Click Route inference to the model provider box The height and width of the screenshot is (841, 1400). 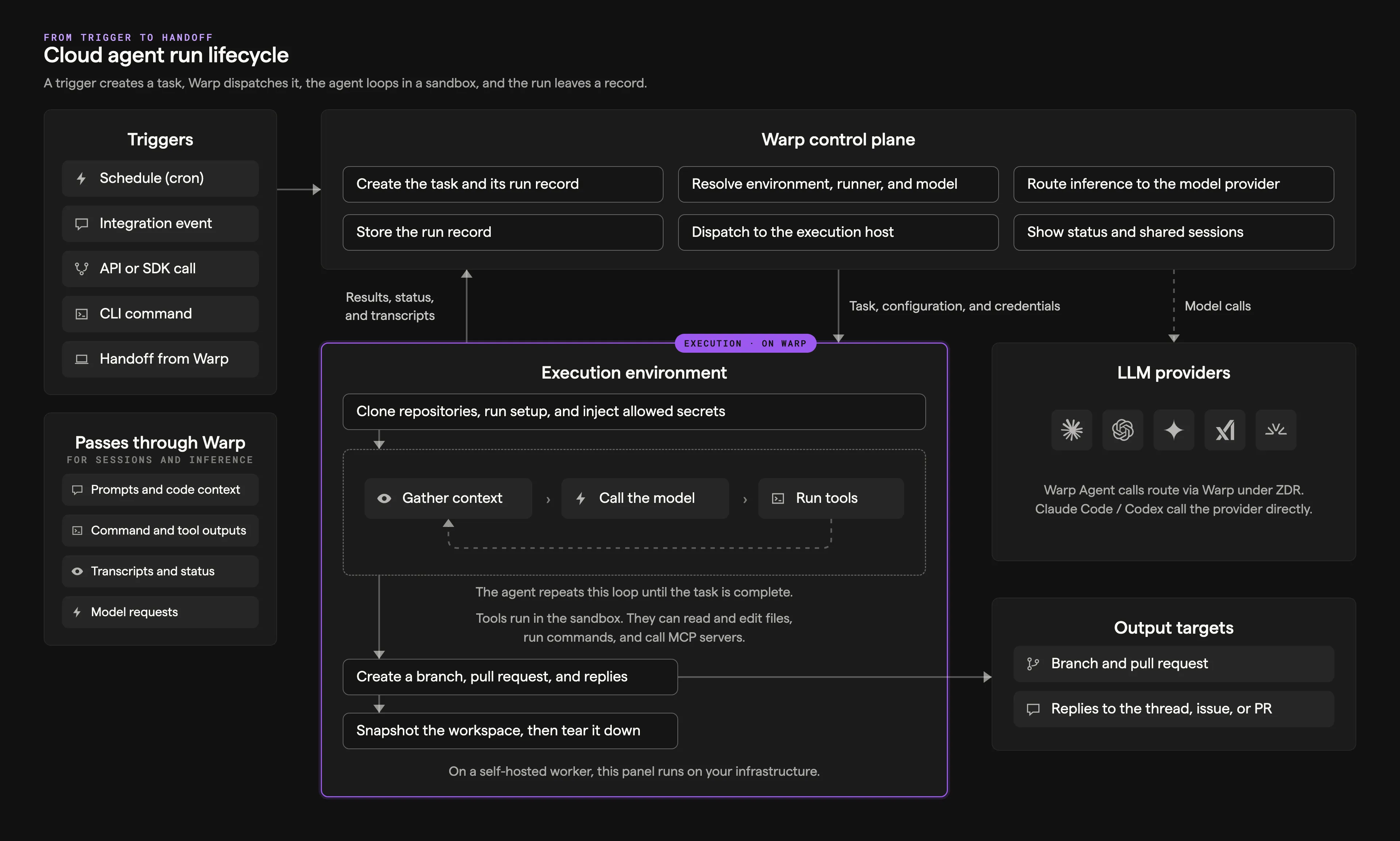1174,184
